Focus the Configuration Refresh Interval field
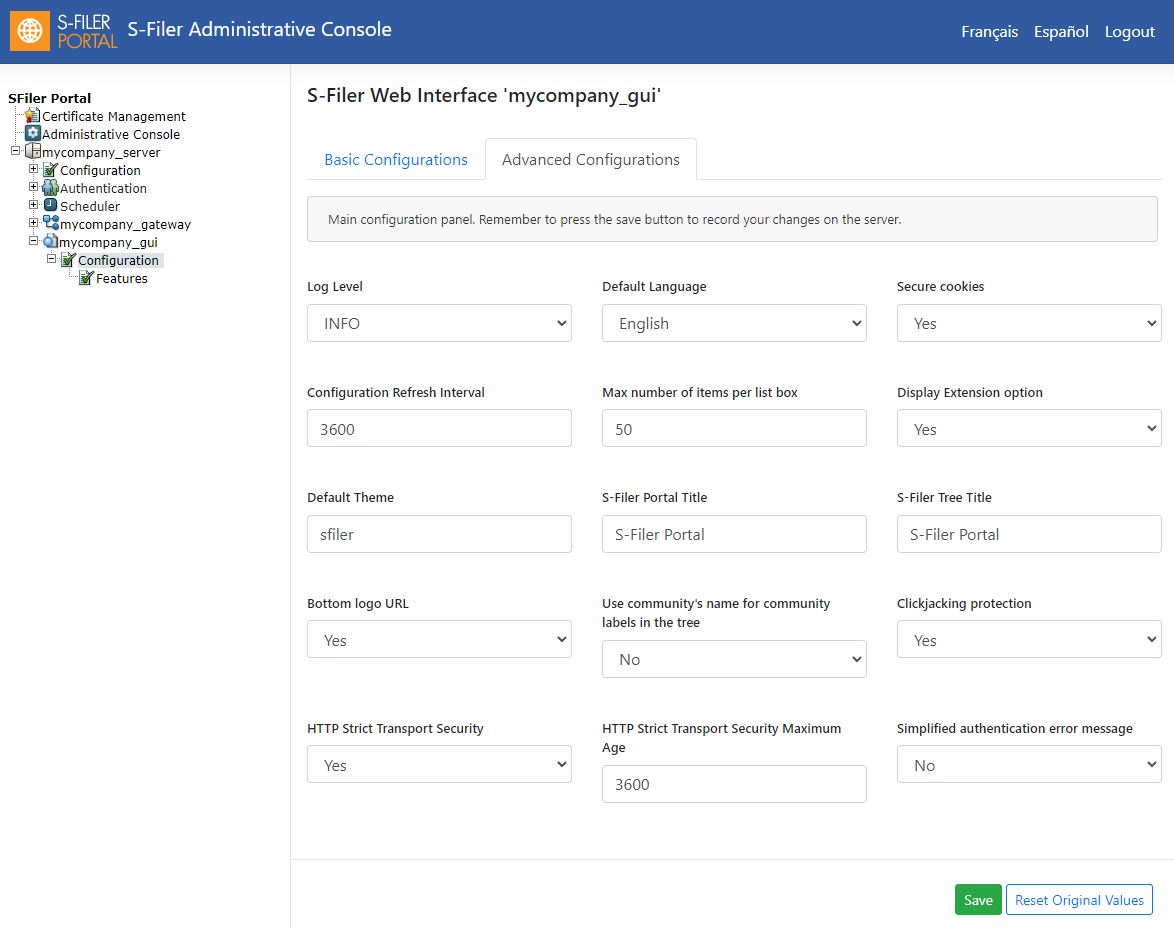The width and height of the screenshot is (1174, 928). [439, 428]
